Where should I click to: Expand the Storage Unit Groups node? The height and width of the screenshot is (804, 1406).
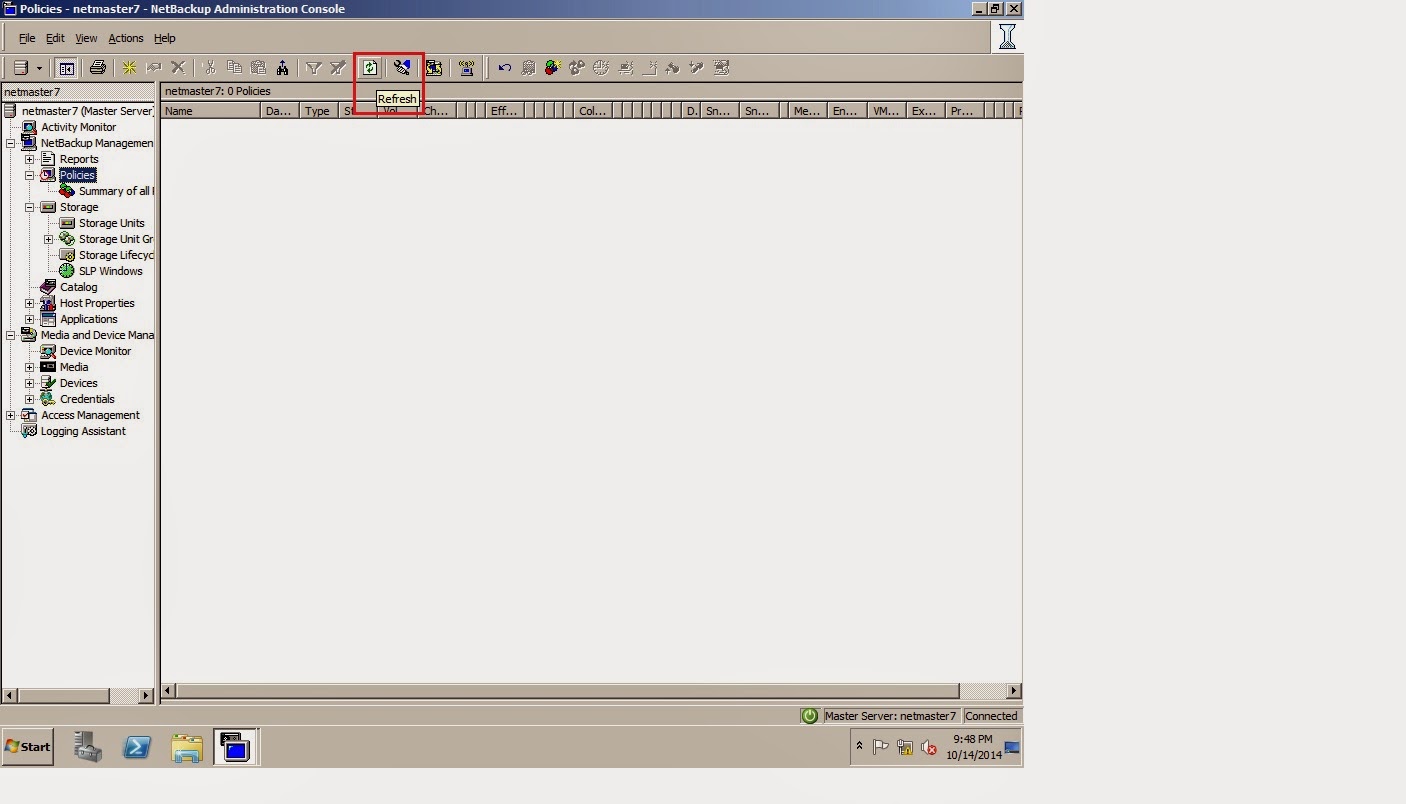(x=49, y=239)
